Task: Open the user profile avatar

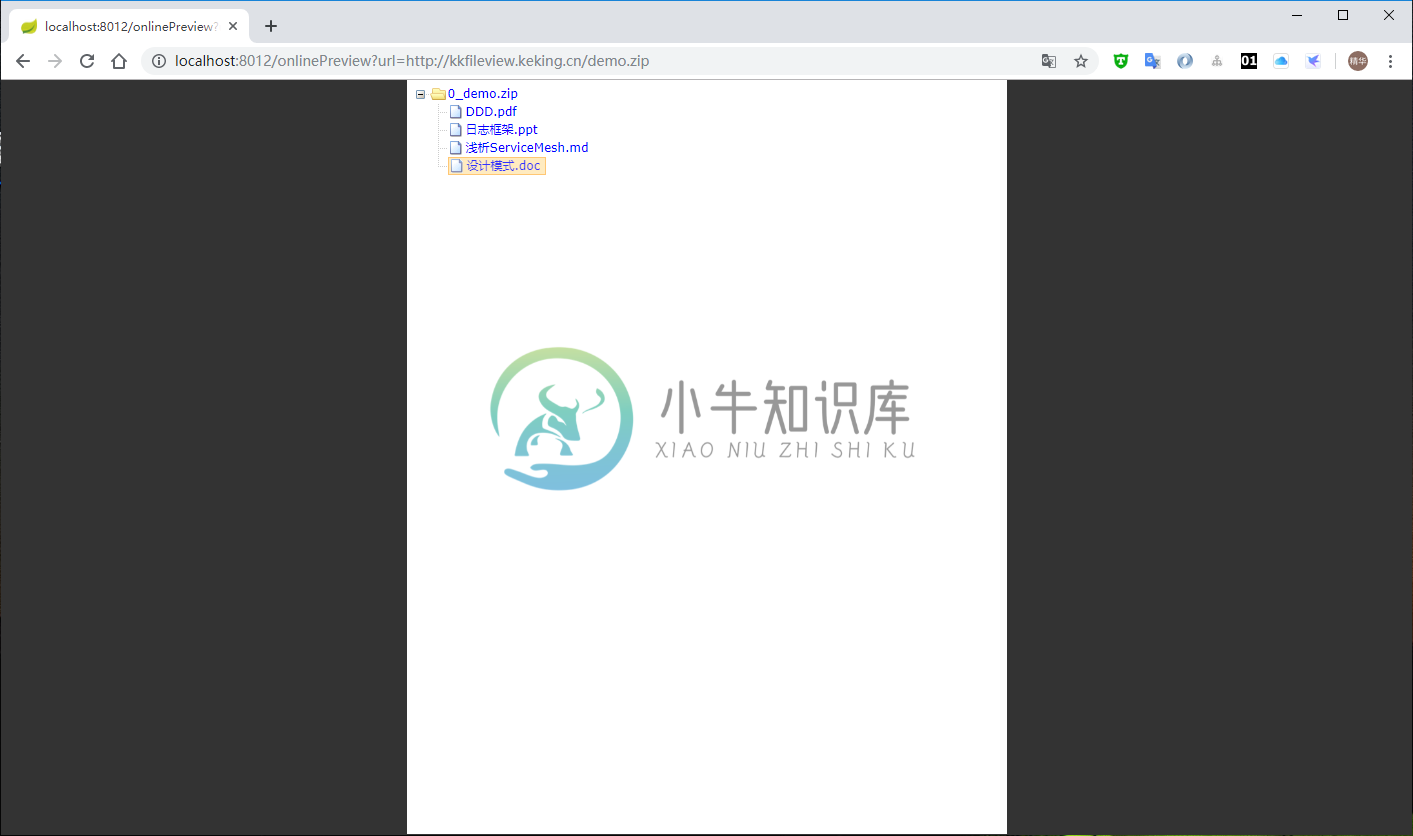Action: click(x=1358, y=61)
